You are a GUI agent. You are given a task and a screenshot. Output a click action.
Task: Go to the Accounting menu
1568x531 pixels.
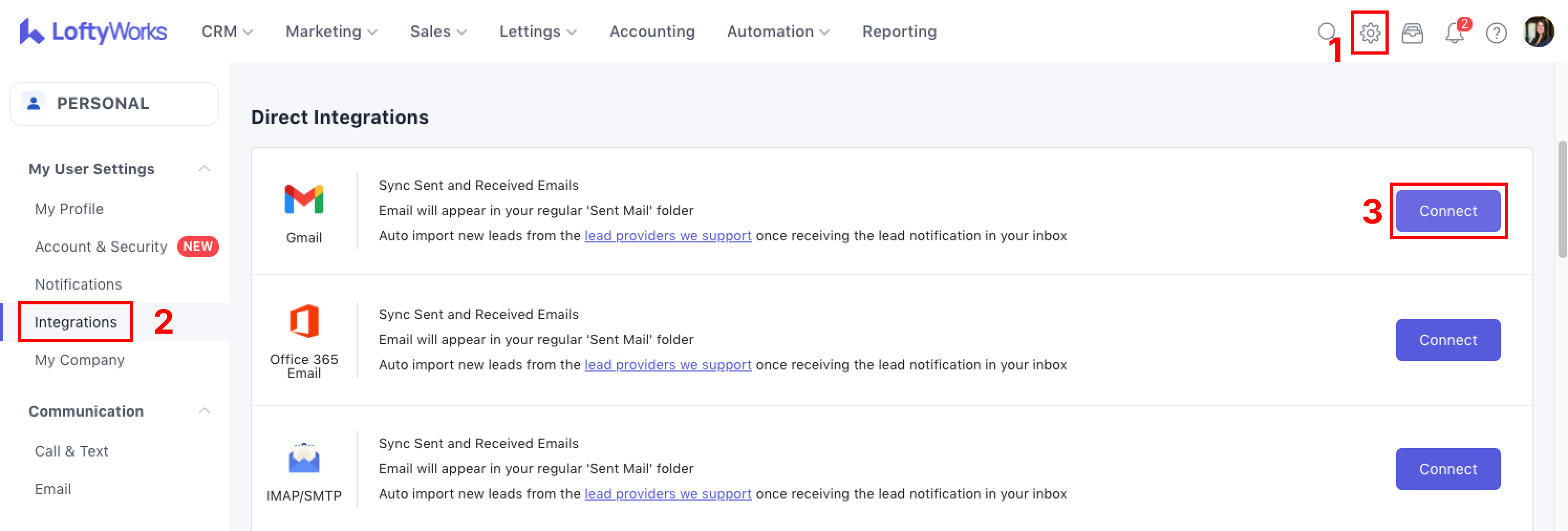[652, 31]
